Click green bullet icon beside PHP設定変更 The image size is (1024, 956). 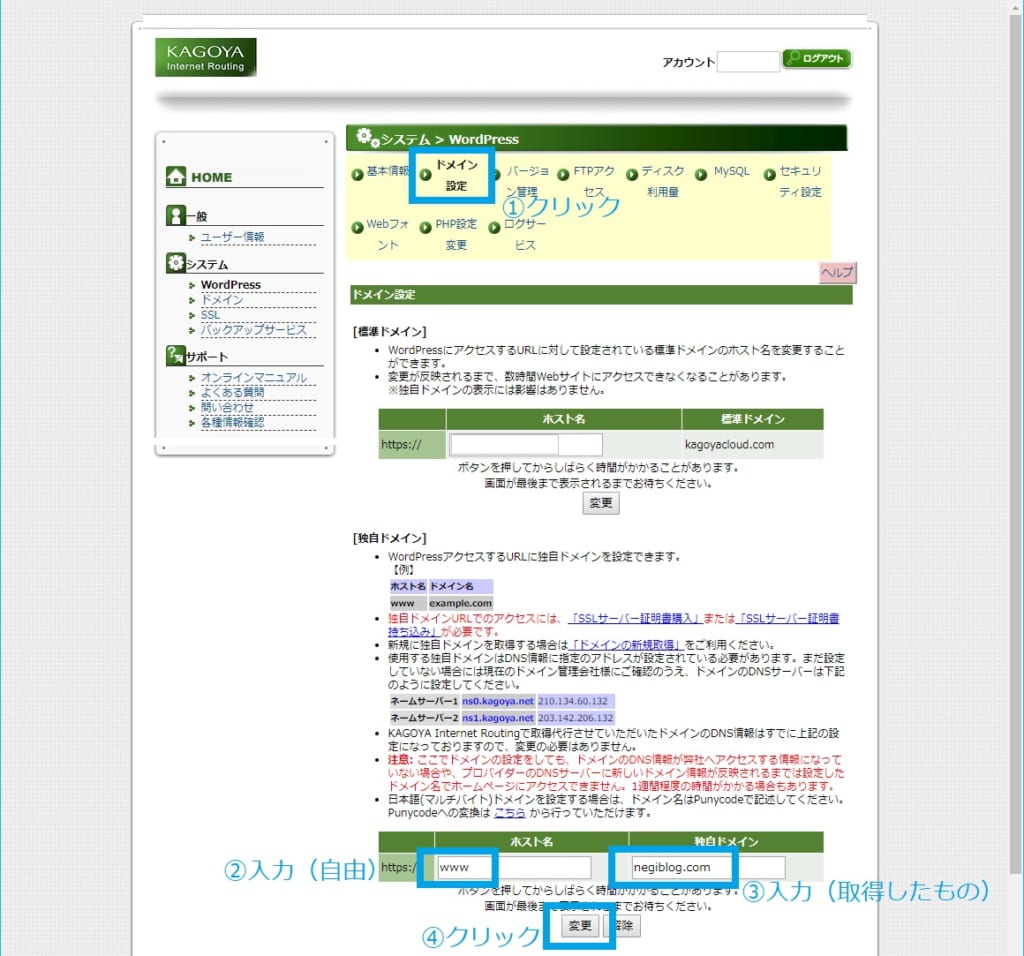click(x=425, y=228)
